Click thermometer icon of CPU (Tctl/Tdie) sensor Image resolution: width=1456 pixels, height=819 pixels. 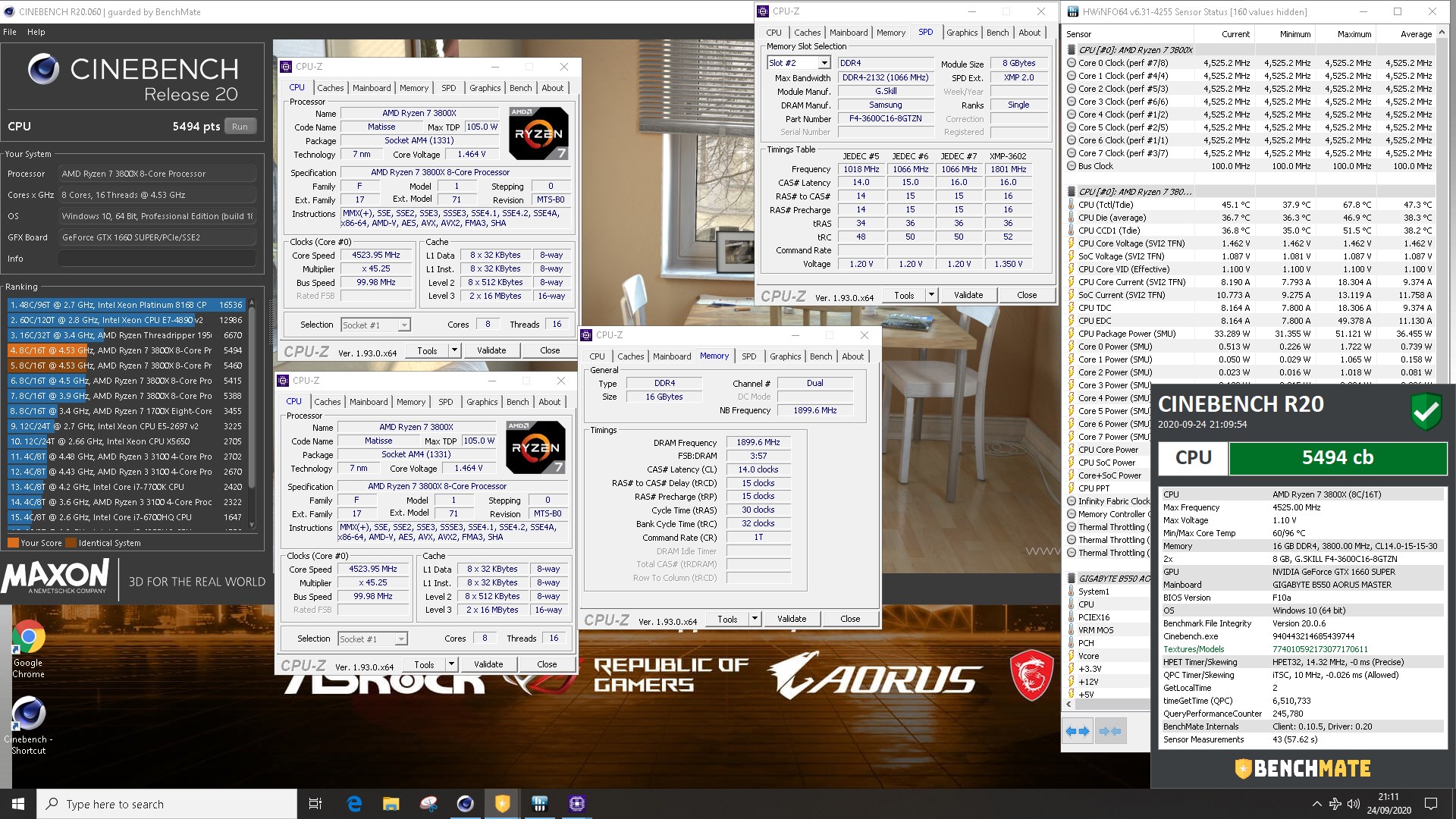click(1072, 205)
